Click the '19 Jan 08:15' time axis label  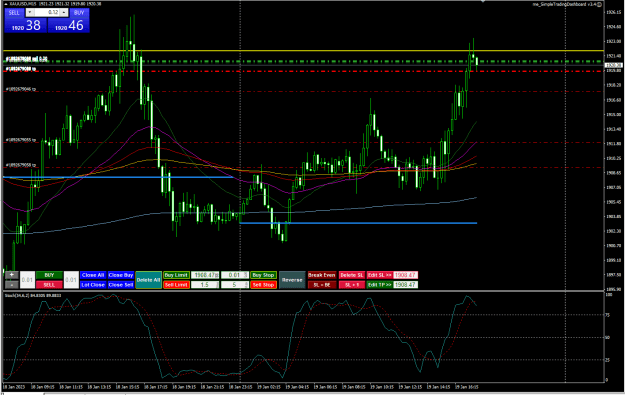click(x=354, y=387)
